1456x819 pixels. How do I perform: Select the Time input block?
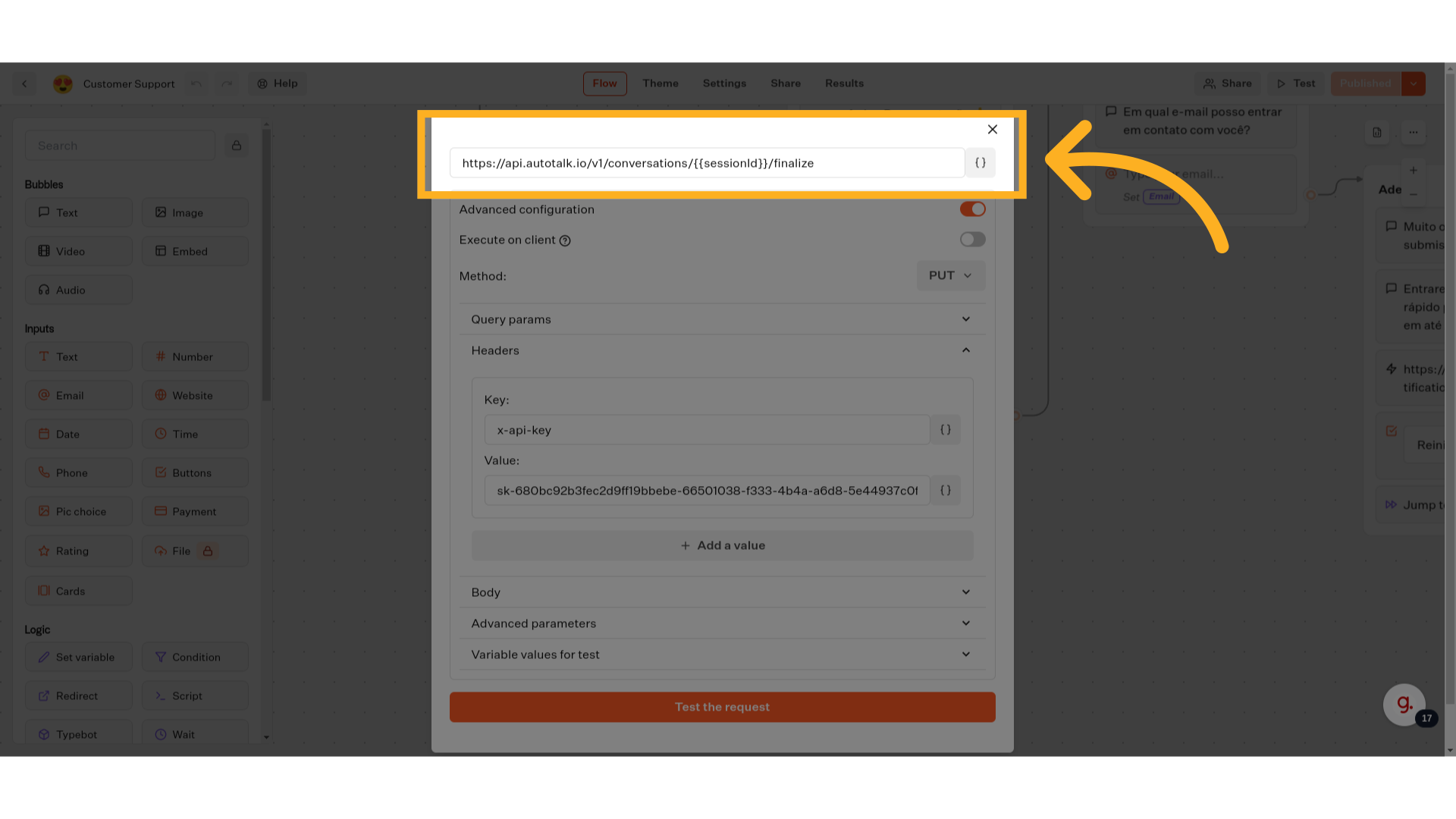[195, 434]
